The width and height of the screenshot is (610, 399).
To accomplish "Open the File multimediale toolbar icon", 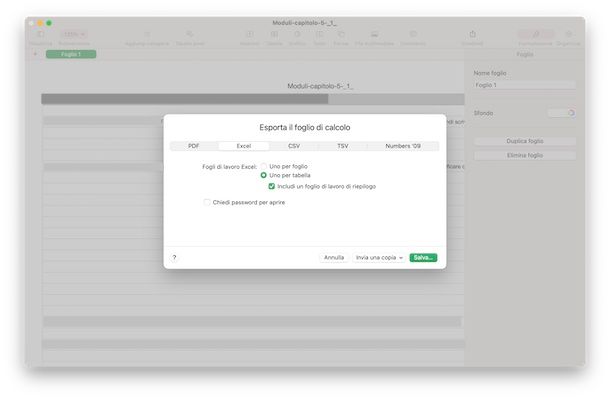I will (x=374, y=35).
